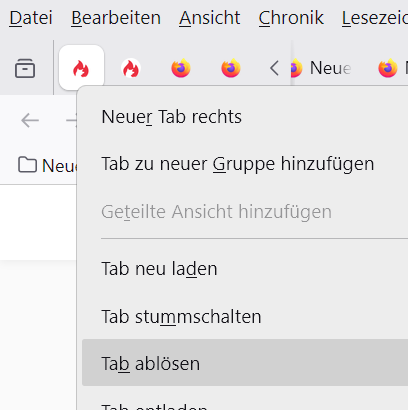Screen dimensions: 408x410
Task: Open the Neue bookmarks folder
Action: click(47, 165)
